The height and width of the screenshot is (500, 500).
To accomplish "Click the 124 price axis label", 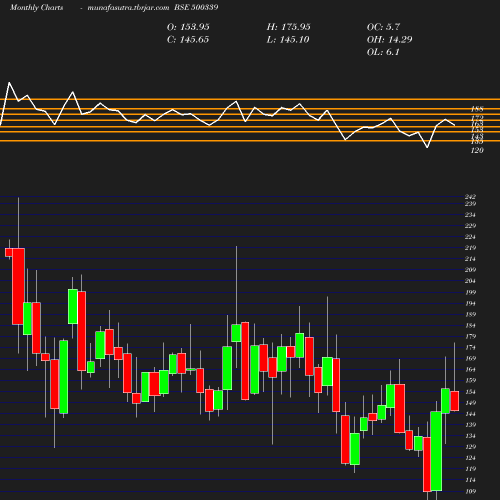I will click(470, 458).
